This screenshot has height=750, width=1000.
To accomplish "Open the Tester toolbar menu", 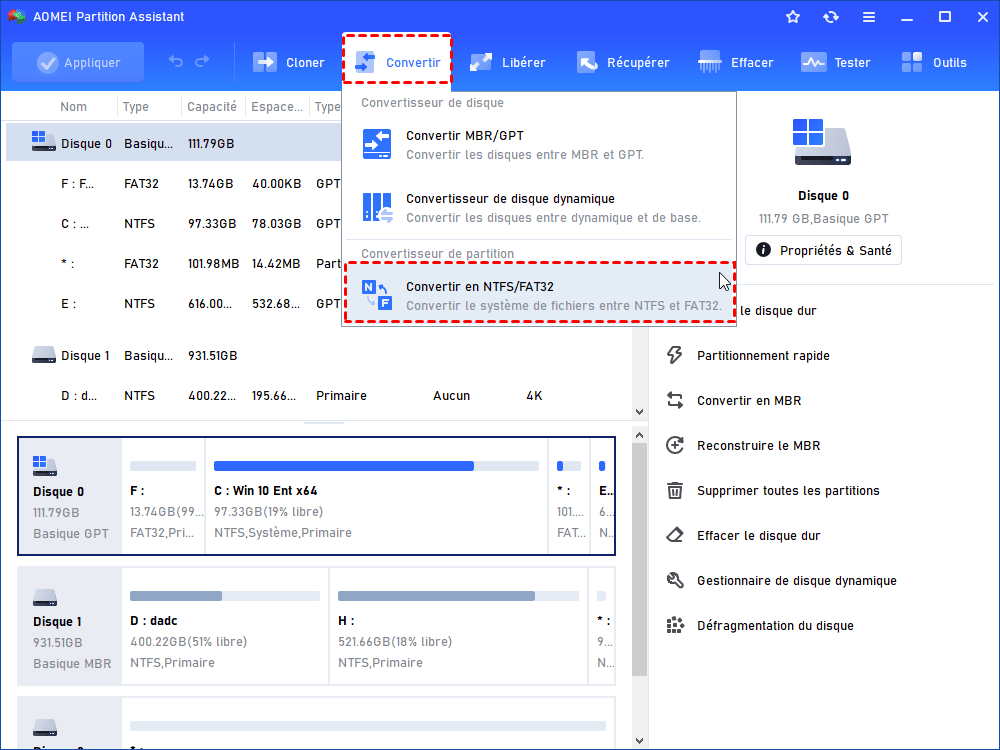I will 835,62.
